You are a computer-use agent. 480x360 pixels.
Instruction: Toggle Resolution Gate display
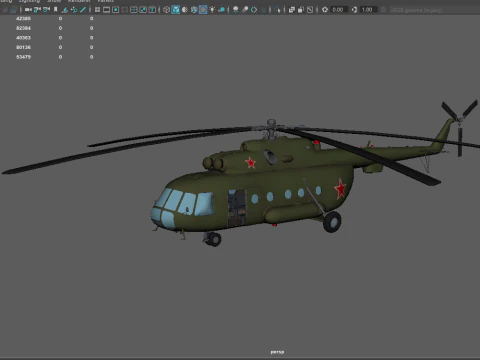point(115,10)
